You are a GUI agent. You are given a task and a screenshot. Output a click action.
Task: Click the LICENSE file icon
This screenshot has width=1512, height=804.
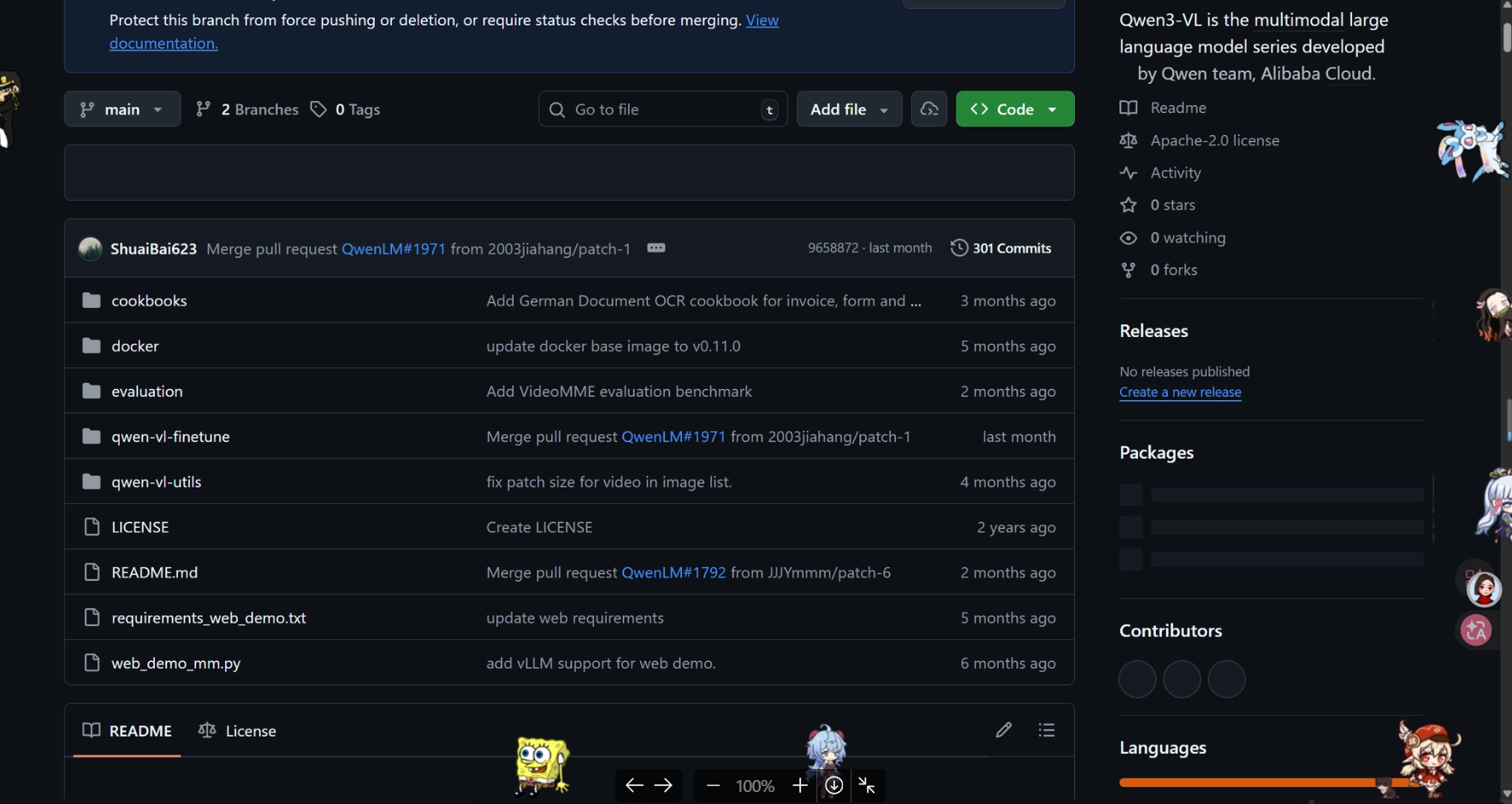point(92,527)
